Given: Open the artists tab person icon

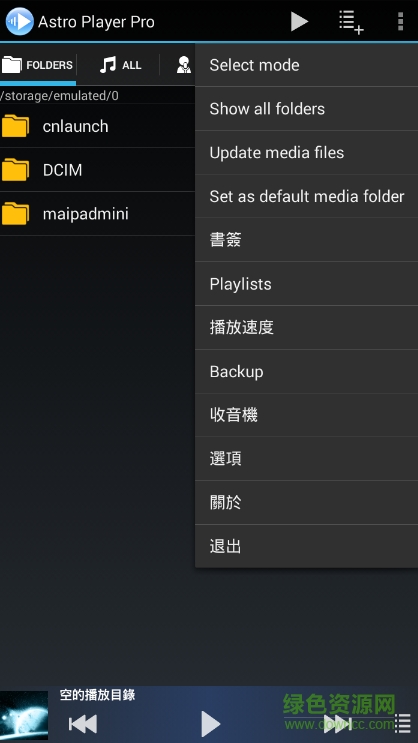Looking at the screenshot, I should click(x=184, y=65).
